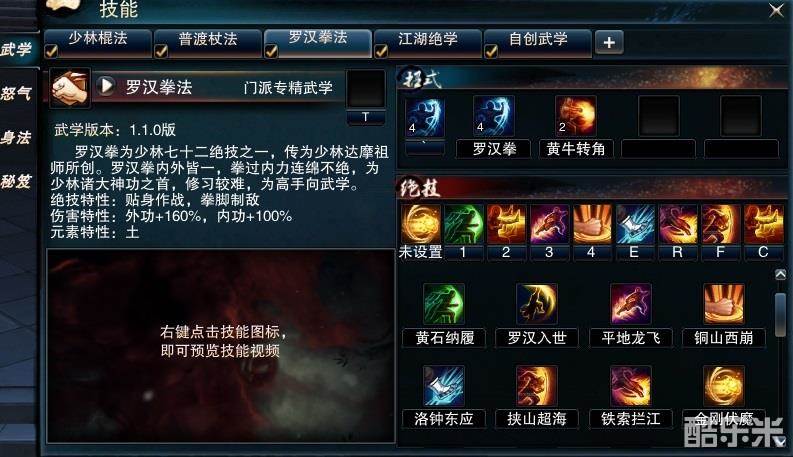Select the 铁索拦江 skill icon
The width and height of the screenshot is (793, 457).
(x=631, y=385)
